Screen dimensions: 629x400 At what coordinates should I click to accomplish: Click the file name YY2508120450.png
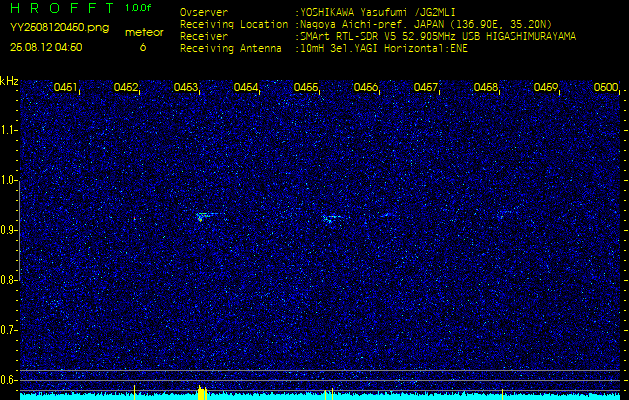(59, 28)
